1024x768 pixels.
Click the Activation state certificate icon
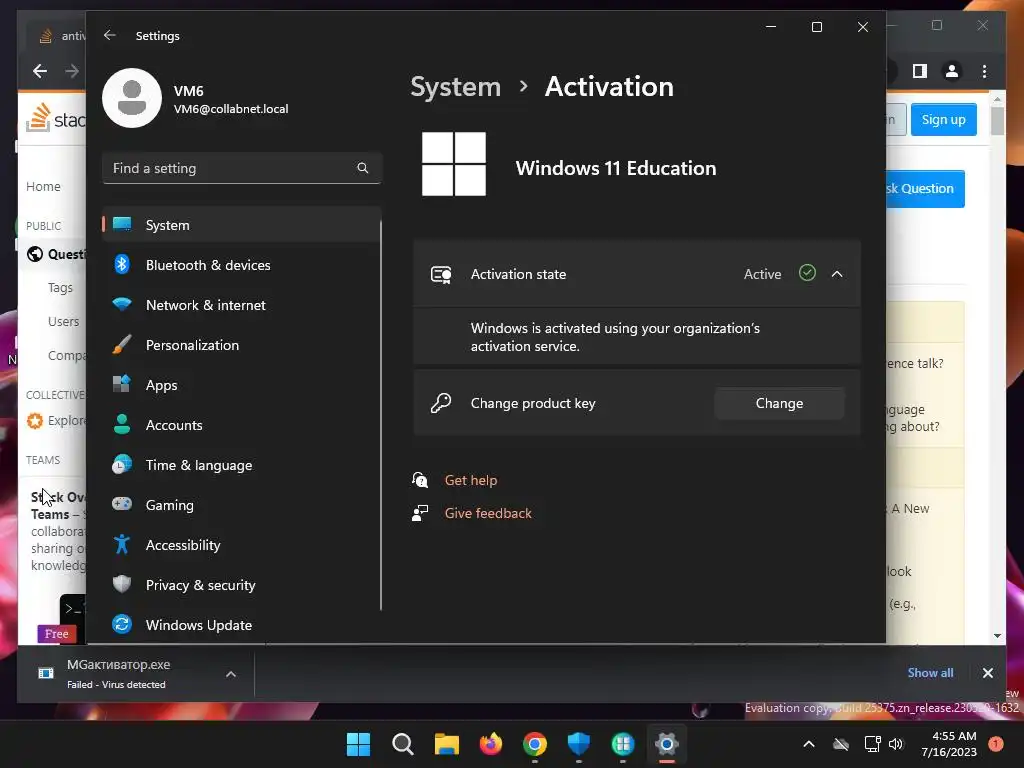point(441,274)
